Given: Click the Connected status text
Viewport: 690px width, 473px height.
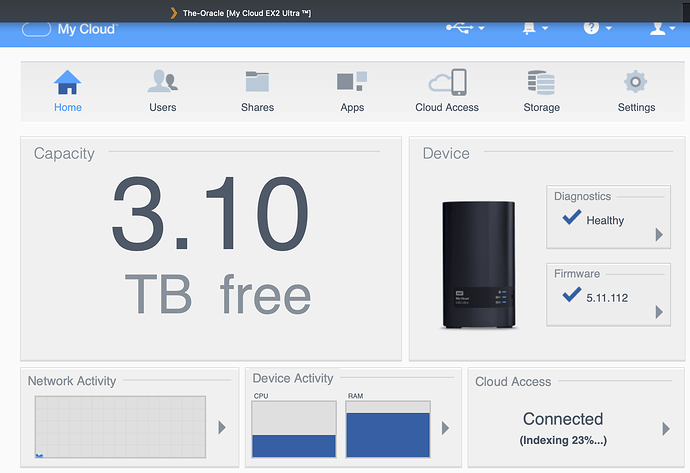Looking at the screenshot, I should 563,419.
